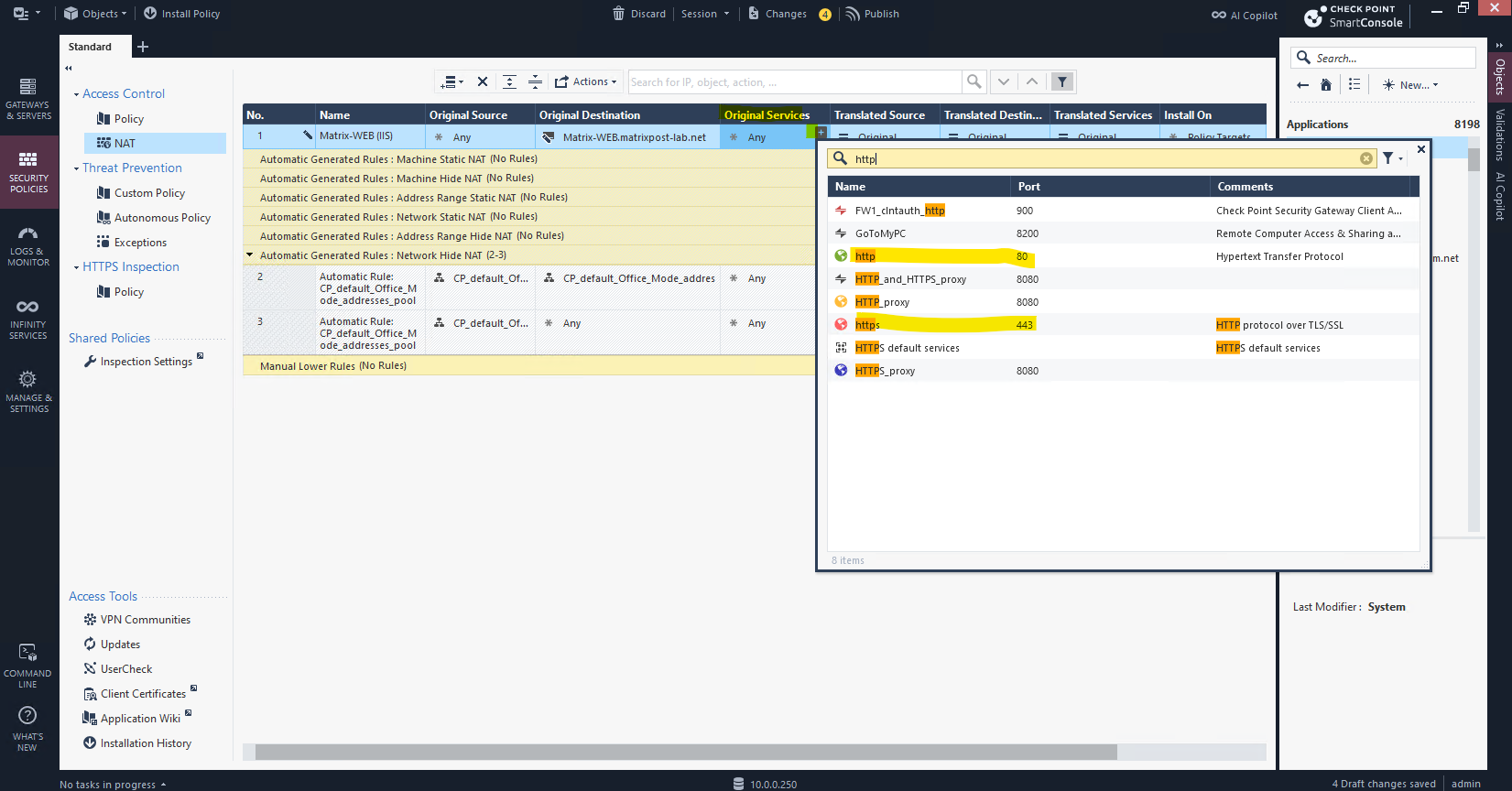Click the delete rule X icon
Screen dimensions: 1512x791
pyautogui.click(x=483, y=81)
